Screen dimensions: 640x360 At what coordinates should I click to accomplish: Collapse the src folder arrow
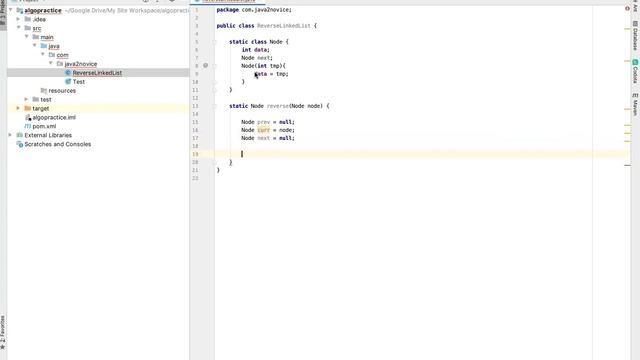point(19,28)
